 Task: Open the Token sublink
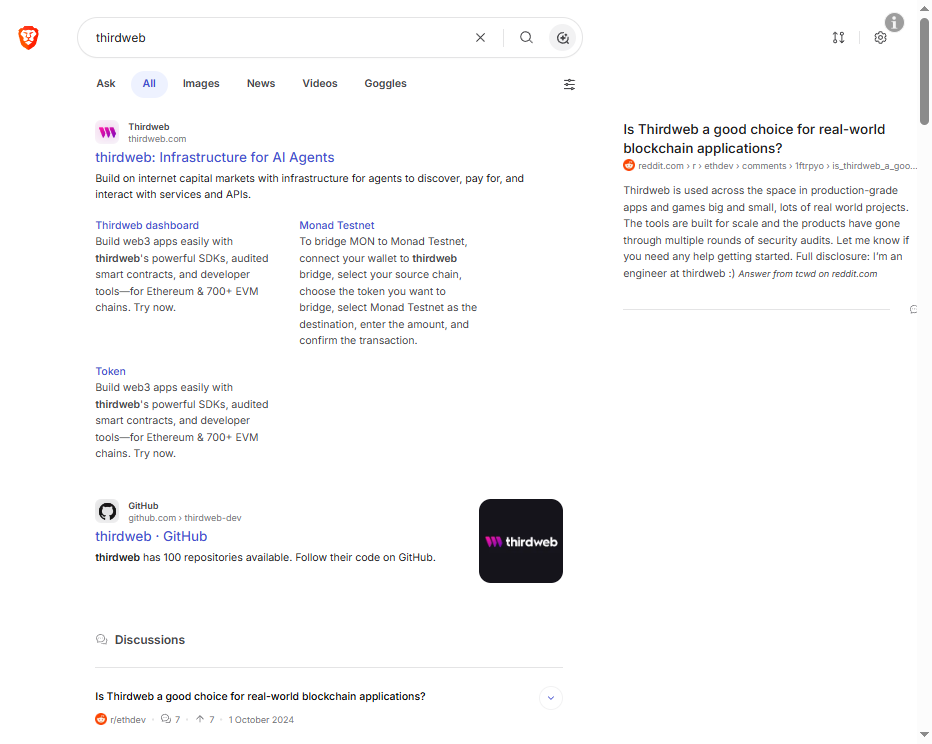coord(111,371)
